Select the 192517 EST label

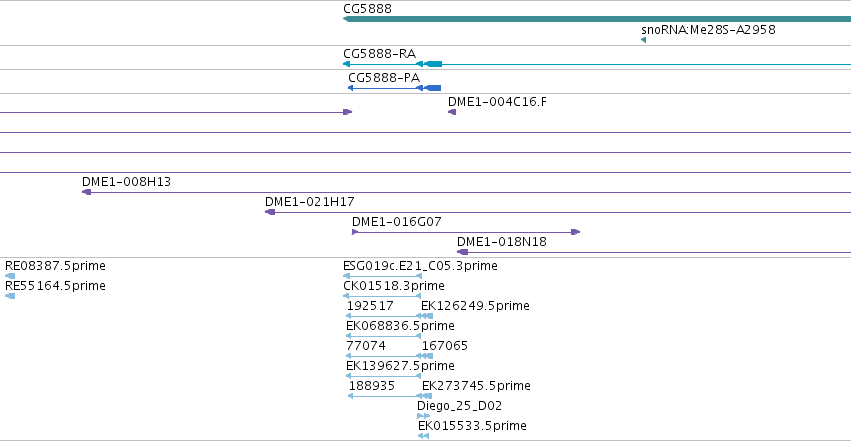[x=370, y=306]
